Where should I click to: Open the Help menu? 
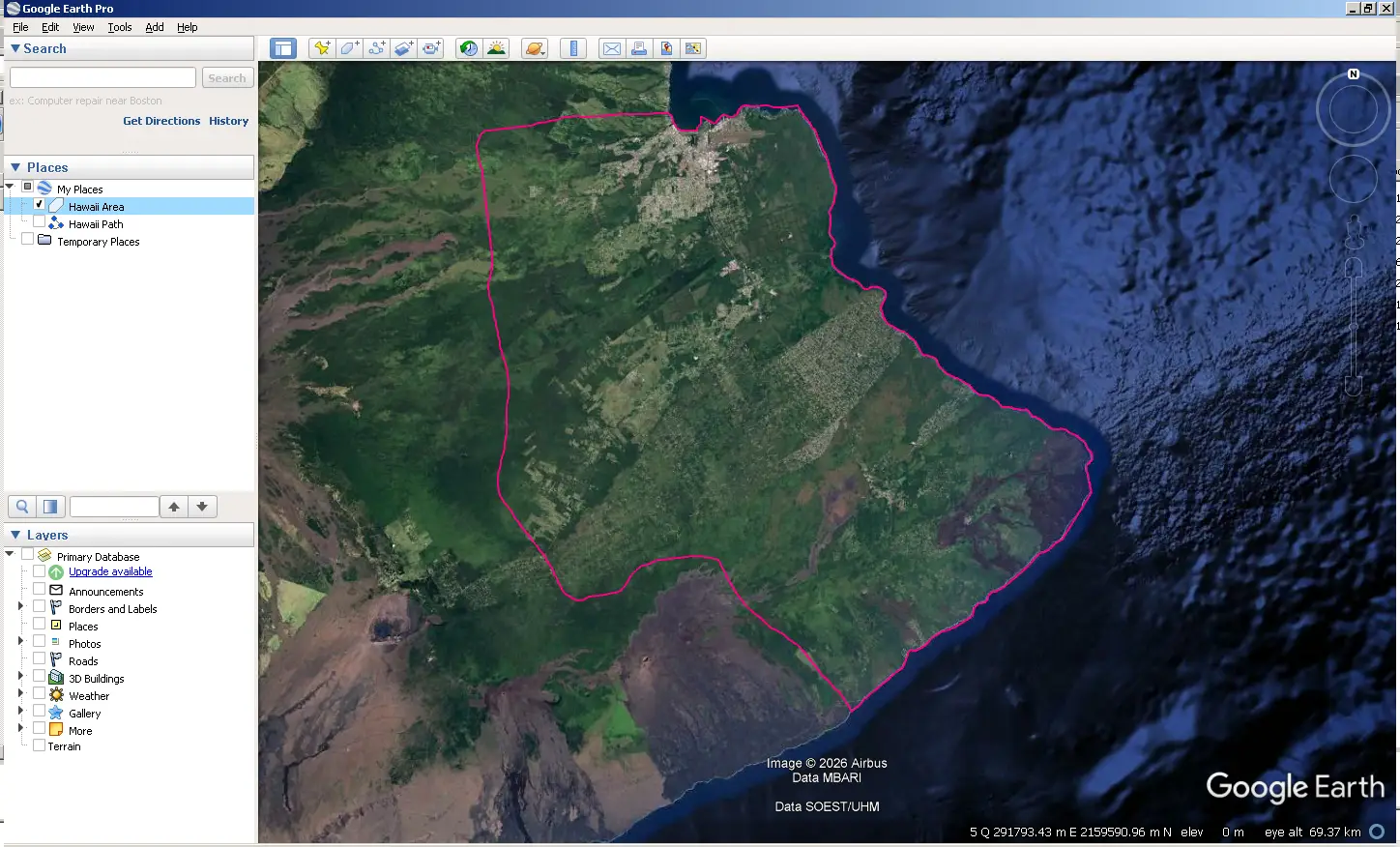point(188,27)
